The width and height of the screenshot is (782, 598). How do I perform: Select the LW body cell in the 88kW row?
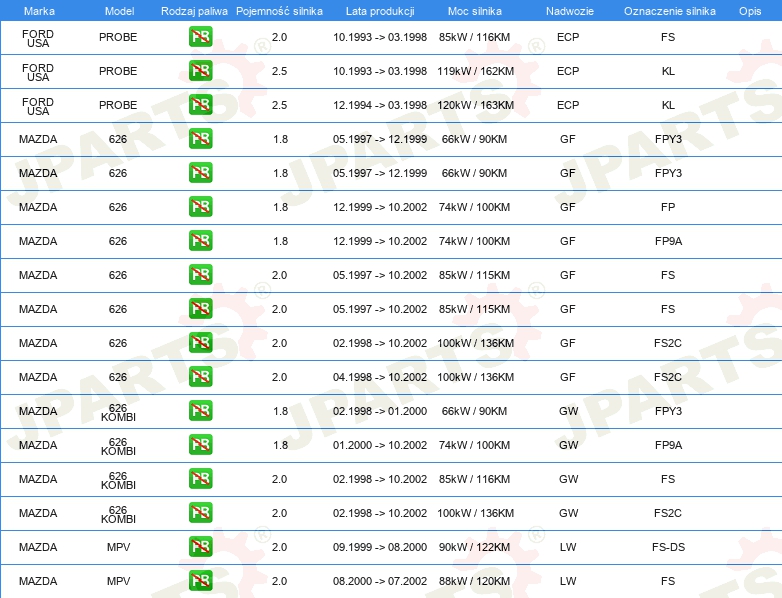[x=568, y=581]
